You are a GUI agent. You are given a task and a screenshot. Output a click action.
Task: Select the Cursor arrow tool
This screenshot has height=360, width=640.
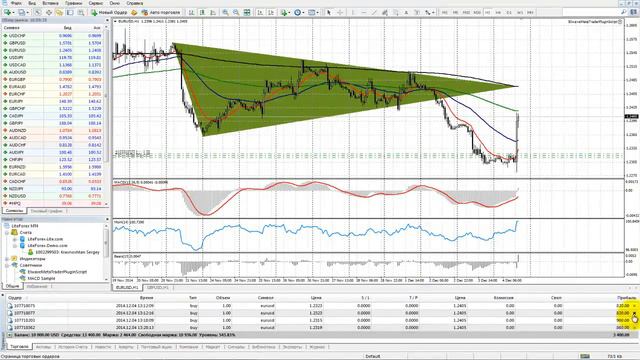pyautogui.click(x=329, y=13)
